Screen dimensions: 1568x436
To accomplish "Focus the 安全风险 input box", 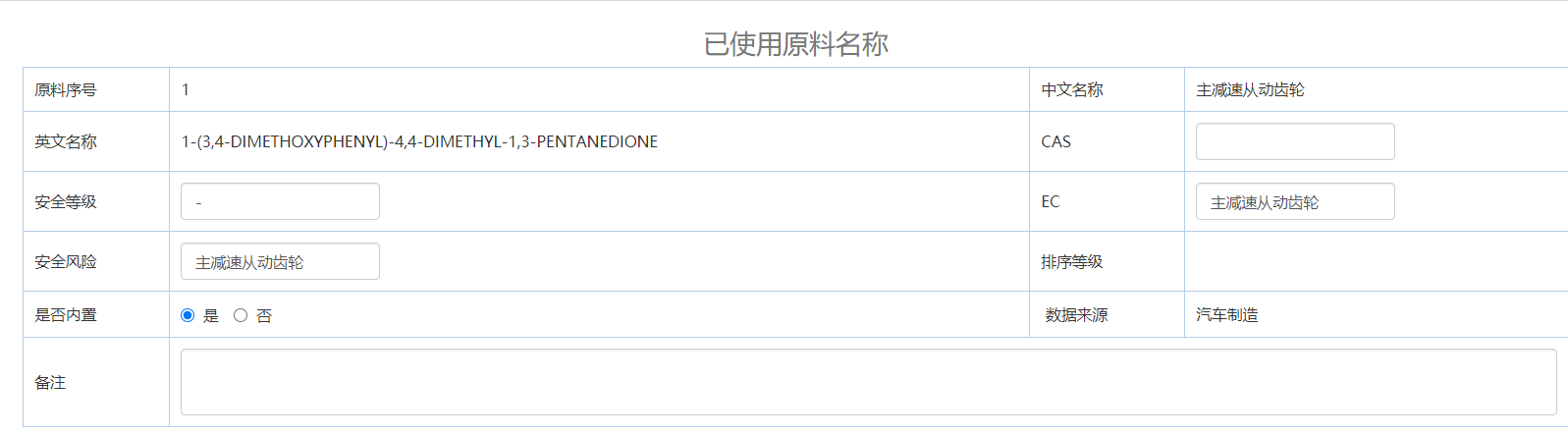I will (x=280, y=261).
